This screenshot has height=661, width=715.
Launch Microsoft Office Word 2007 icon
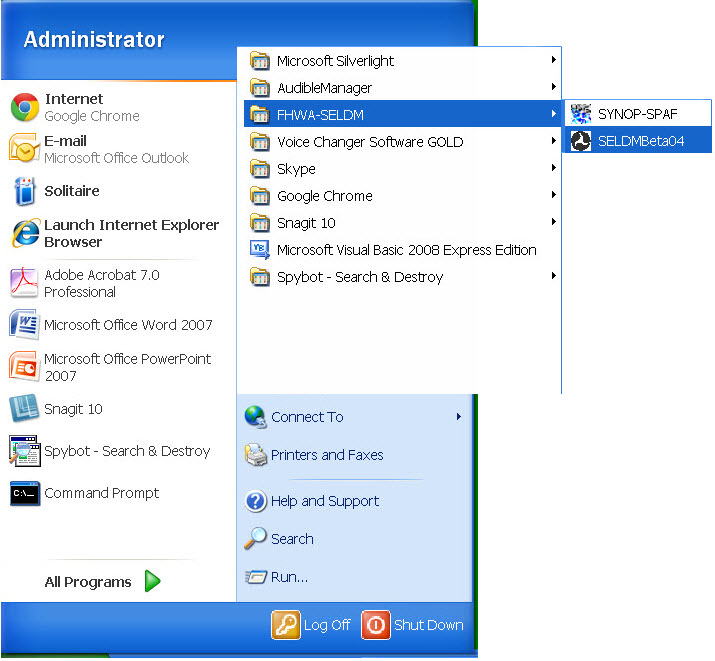(x=24, y=325)
